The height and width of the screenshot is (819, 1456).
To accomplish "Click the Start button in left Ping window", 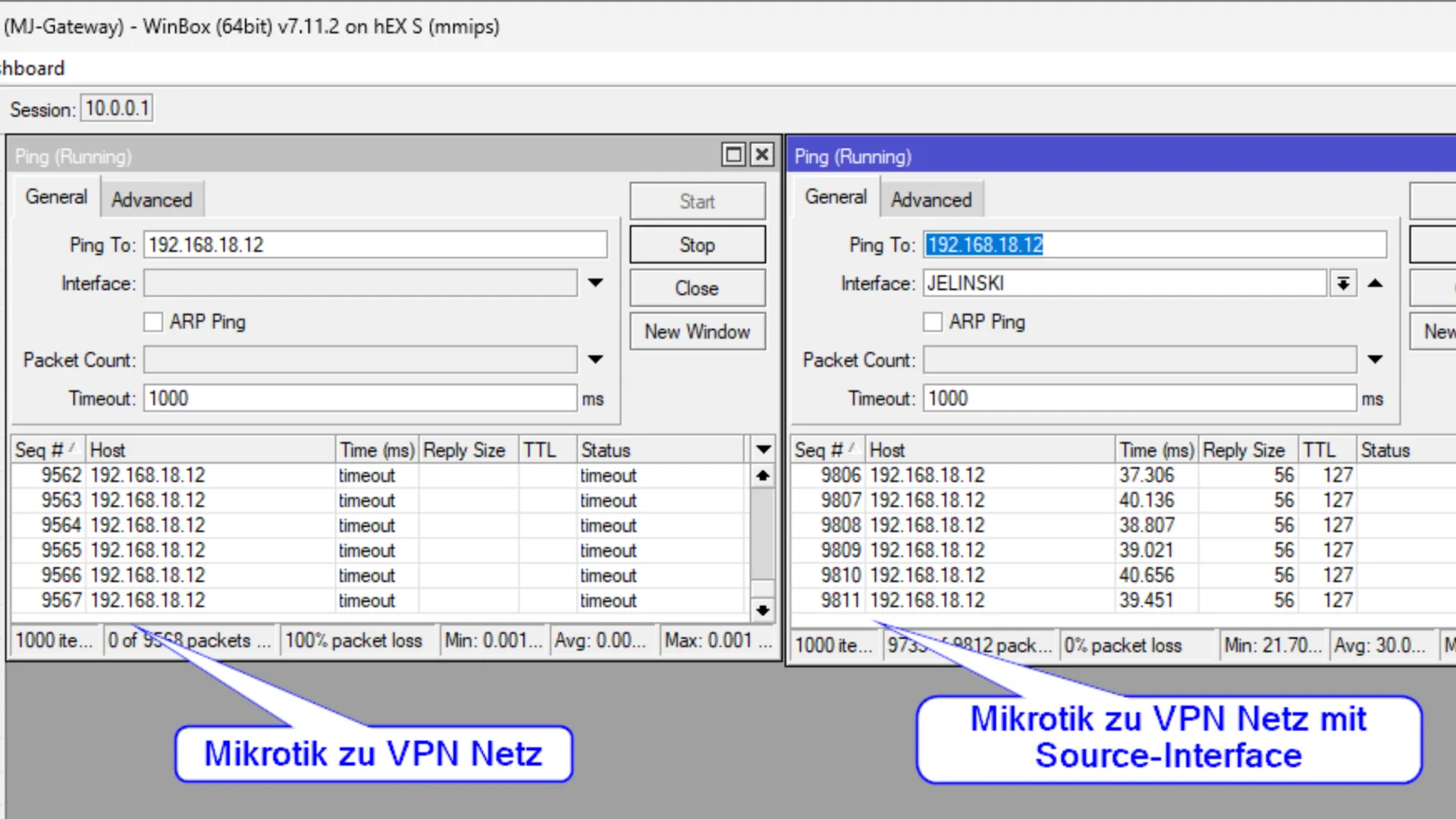I will 698,202.
